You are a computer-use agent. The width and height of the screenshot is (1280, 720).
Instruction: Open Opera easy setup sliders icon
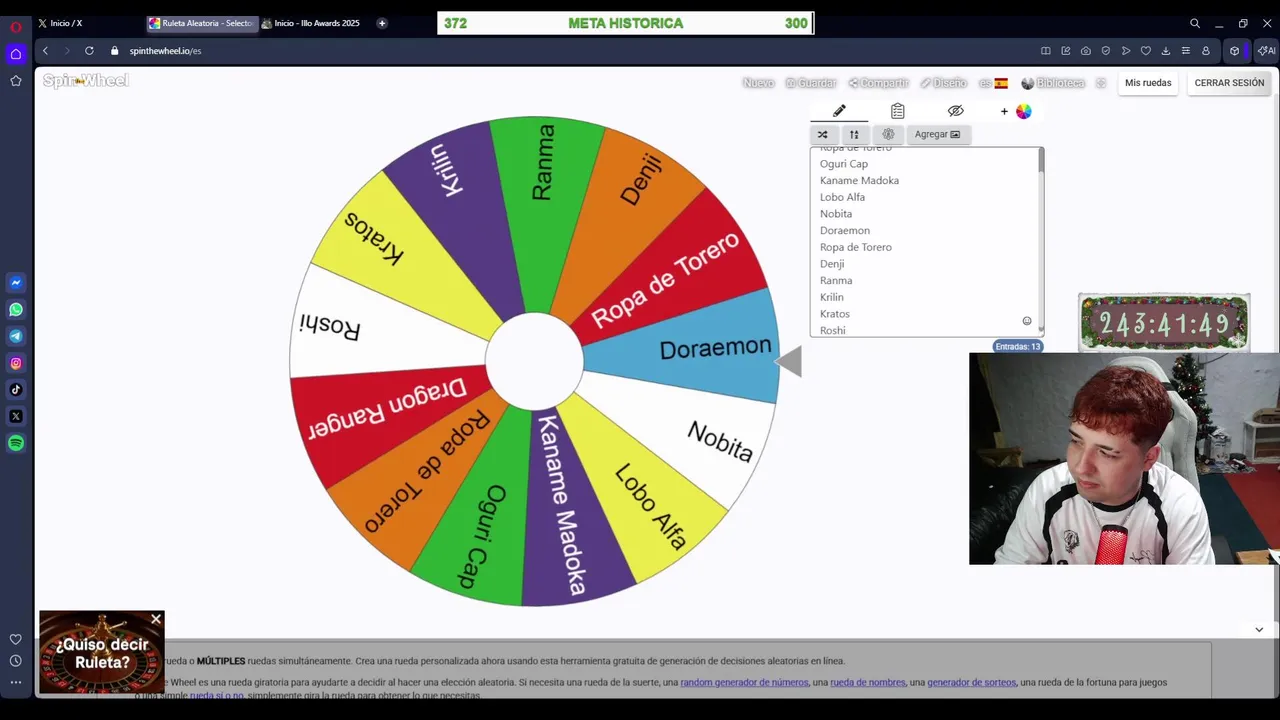[x=1186, y=51]
